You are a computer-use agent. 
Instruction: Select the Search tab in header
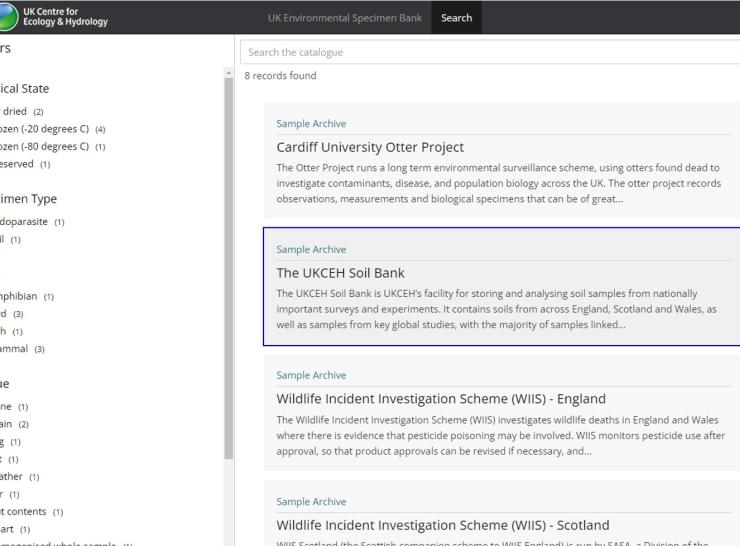click(456, 18)
